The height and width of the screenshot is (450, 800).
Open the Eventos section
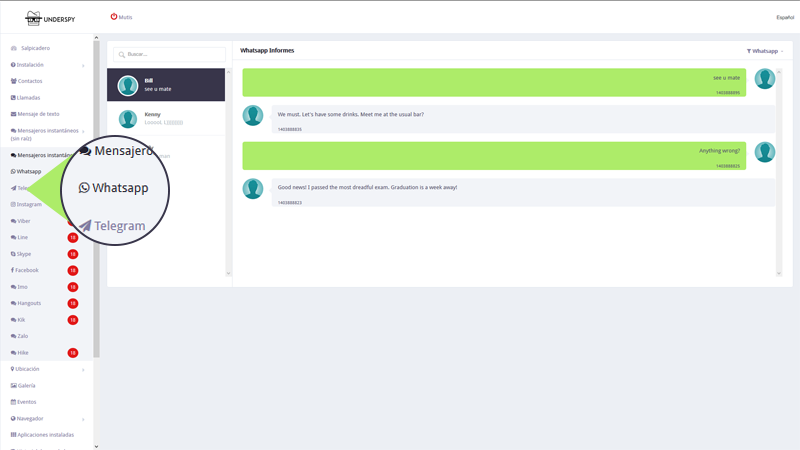[x=23, y=402]
